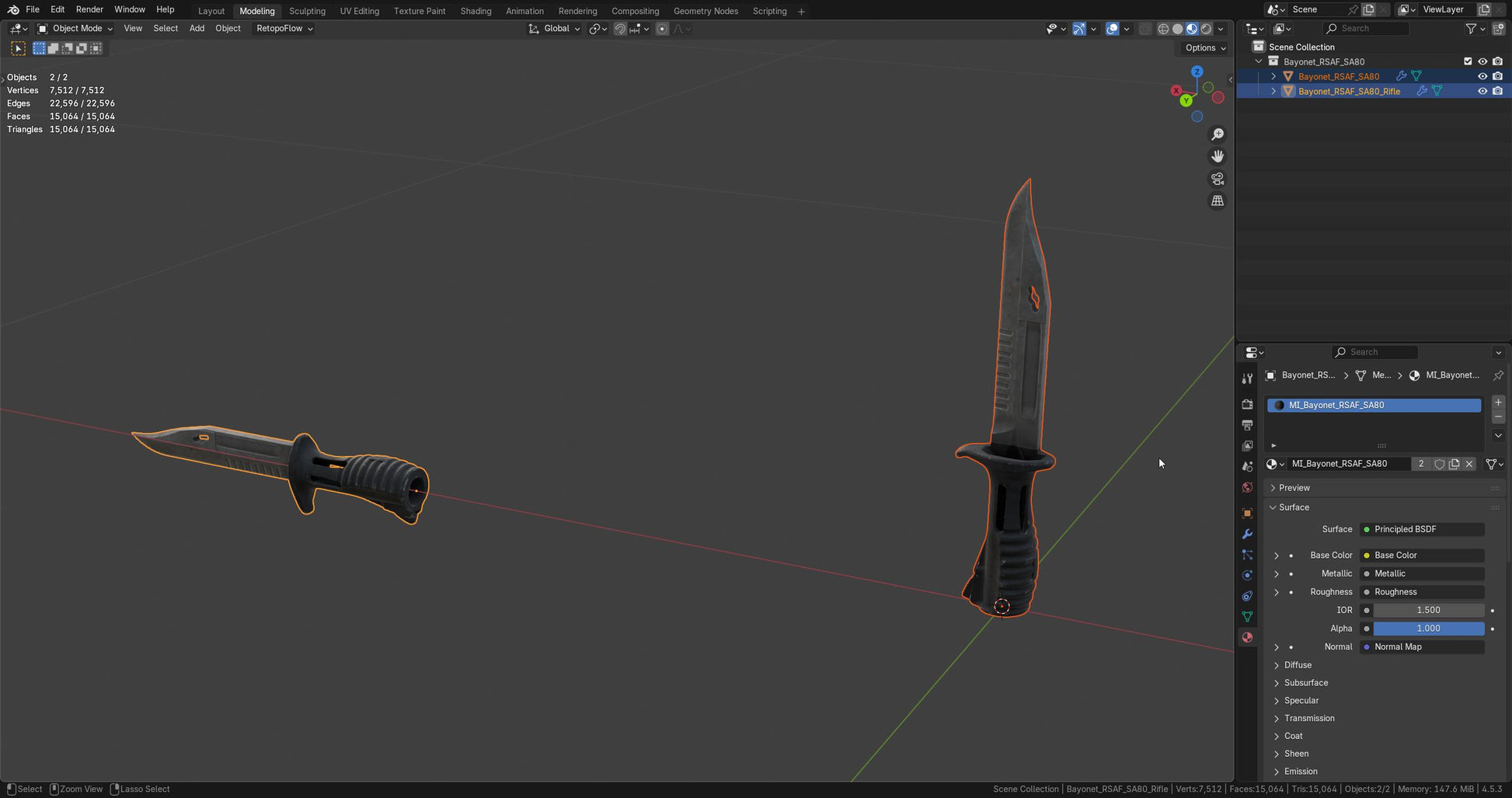This screenshot has height=798, width=1512.
Task: Click the Alpha value slider
Action: coord(1428,629)
